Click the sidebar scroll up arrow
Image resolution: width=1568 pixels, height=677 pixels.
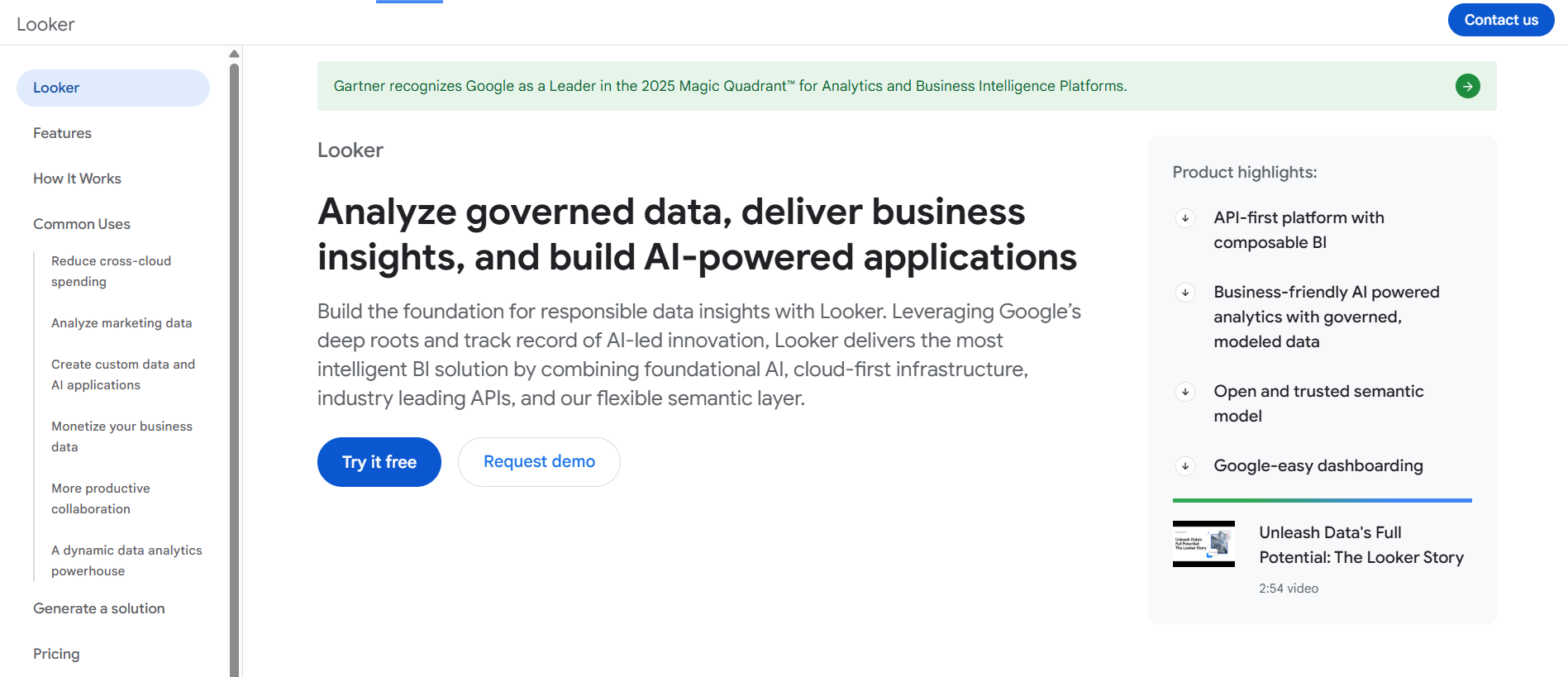coord(234,54)
